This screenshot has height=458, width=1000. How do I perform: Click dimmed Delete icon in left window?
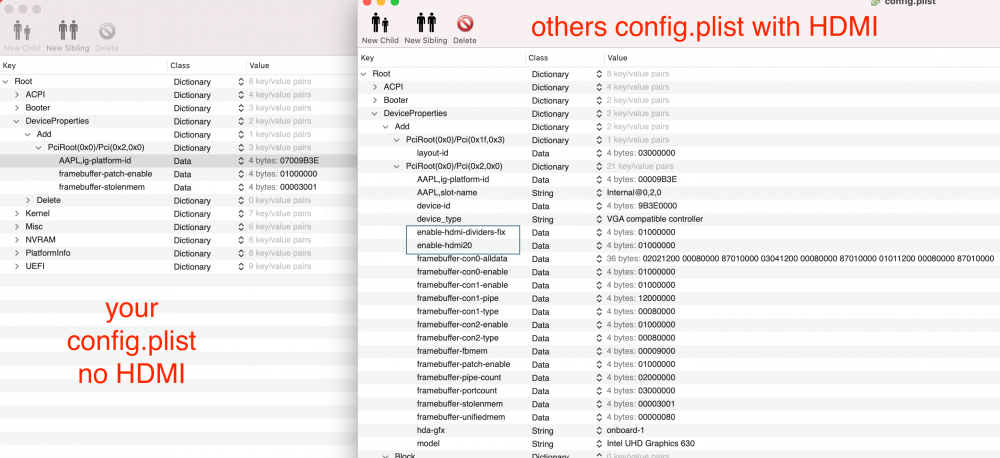tap(107, 31)
